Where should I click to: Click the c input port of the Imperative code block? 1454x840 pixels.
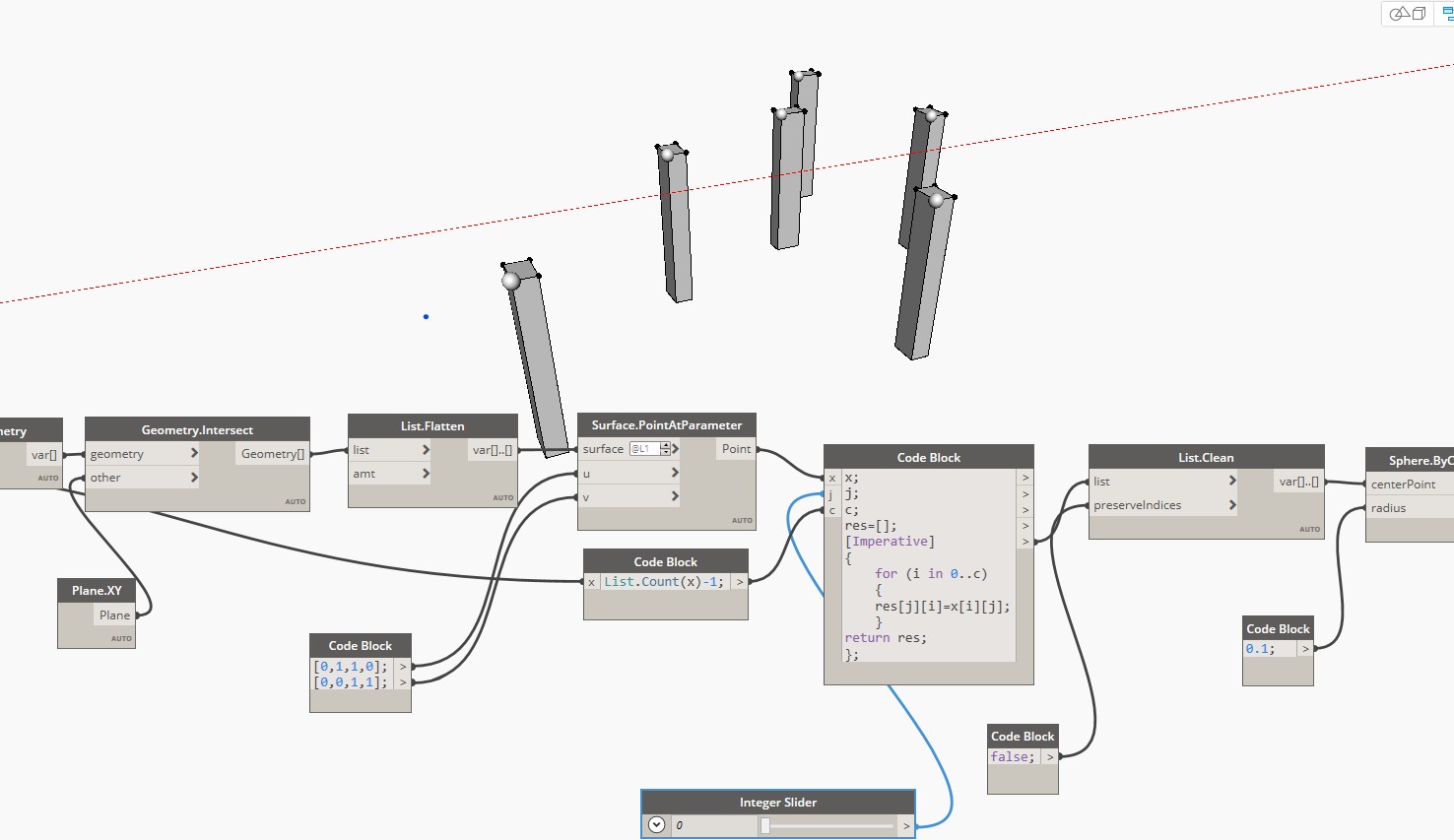[832, 509]
